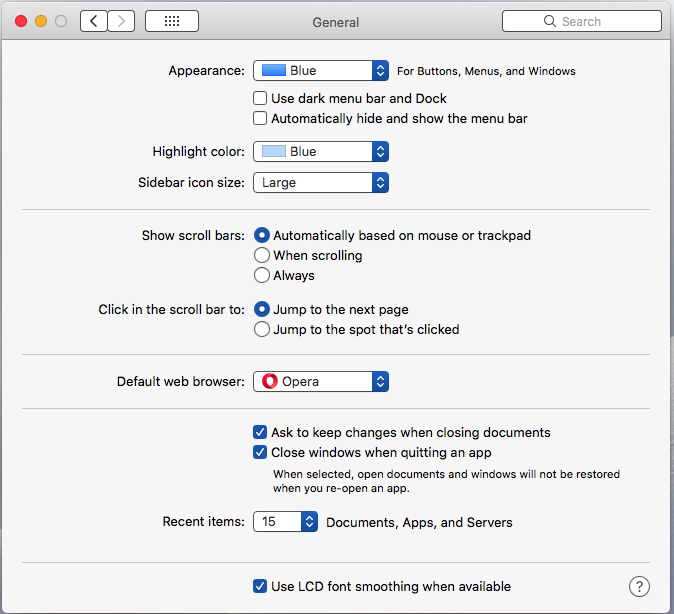Select the Always scroll bars option
Viewport: 674px width, 614px height.
262,275
